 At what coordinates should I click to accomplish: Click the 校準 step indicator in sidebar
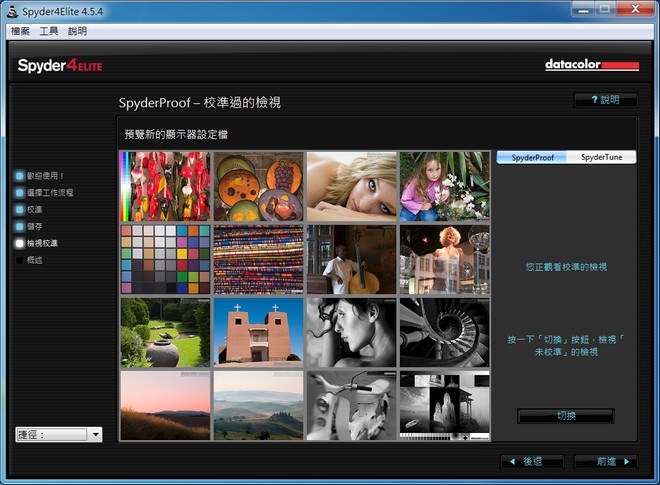[x=20, y=209]
